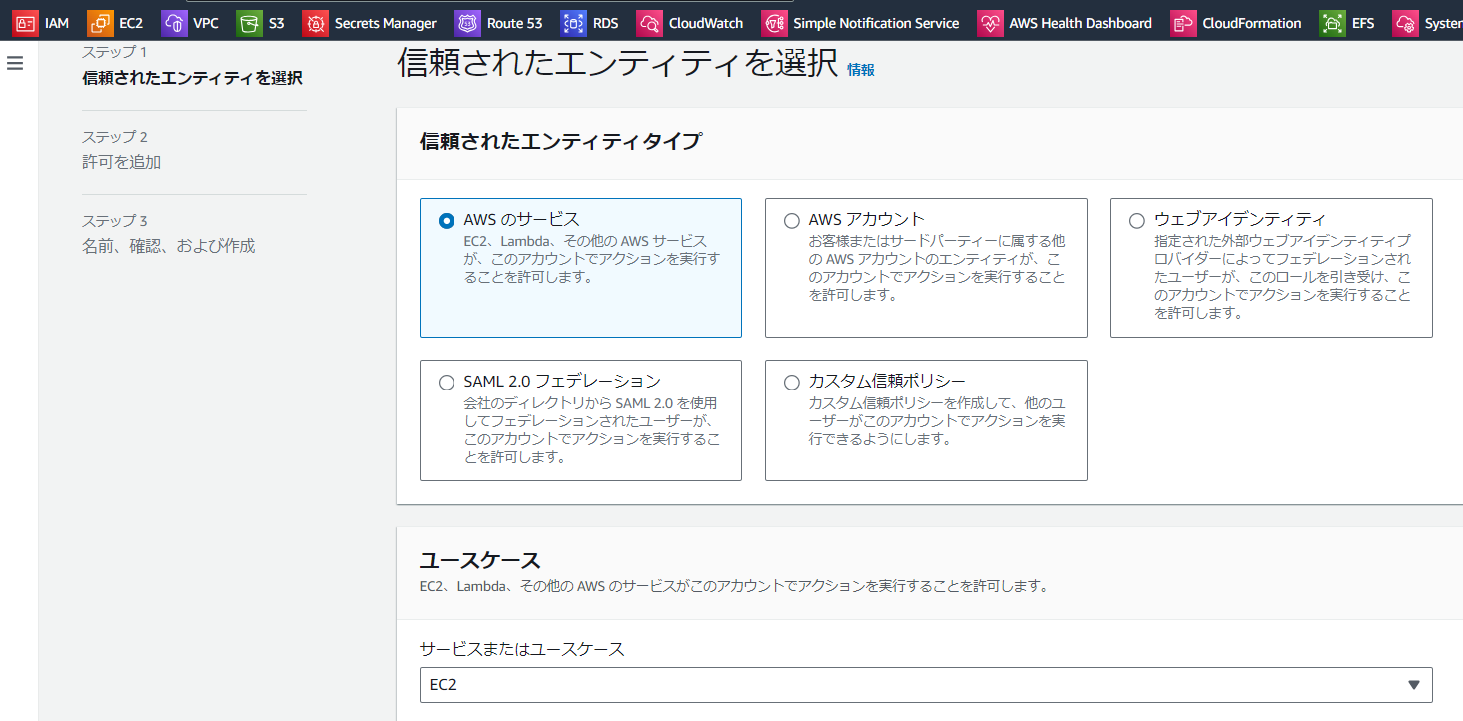Go to step 許可を追加
Viewport: 1463px width, 721px height.
pos(121,162)
